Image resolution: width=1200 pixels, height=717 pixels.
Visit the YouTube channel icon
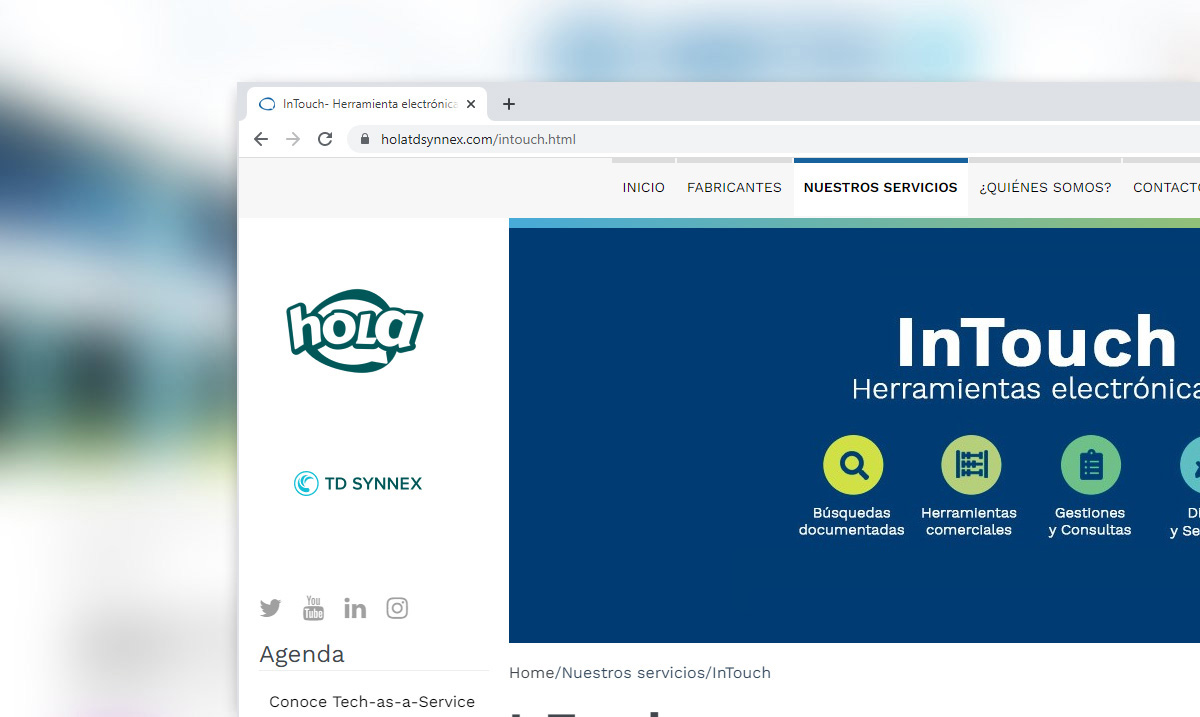313,608
